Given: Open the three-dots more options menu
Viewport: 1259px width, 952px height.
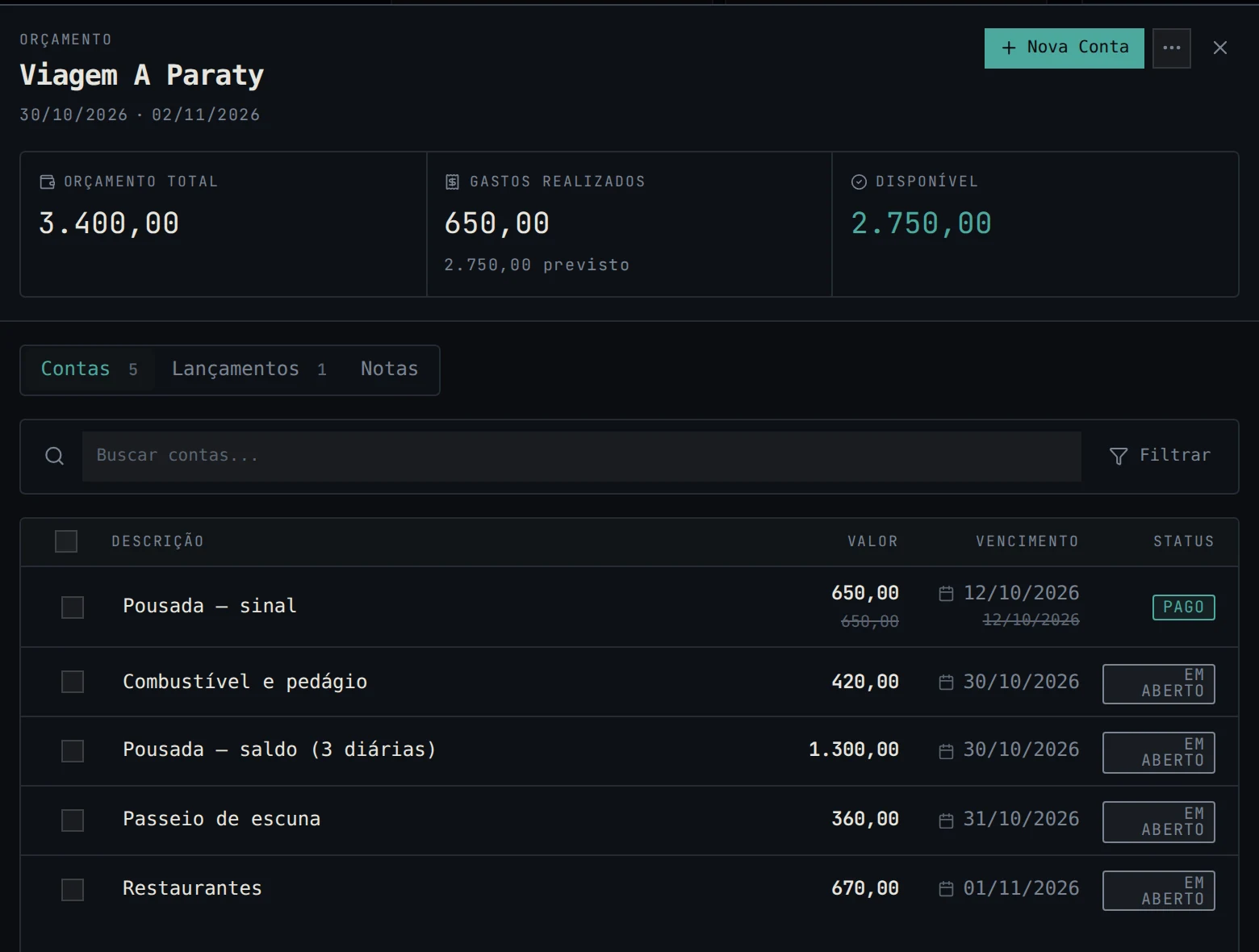Looking at the screenshot, I should tap(1171, 48).
